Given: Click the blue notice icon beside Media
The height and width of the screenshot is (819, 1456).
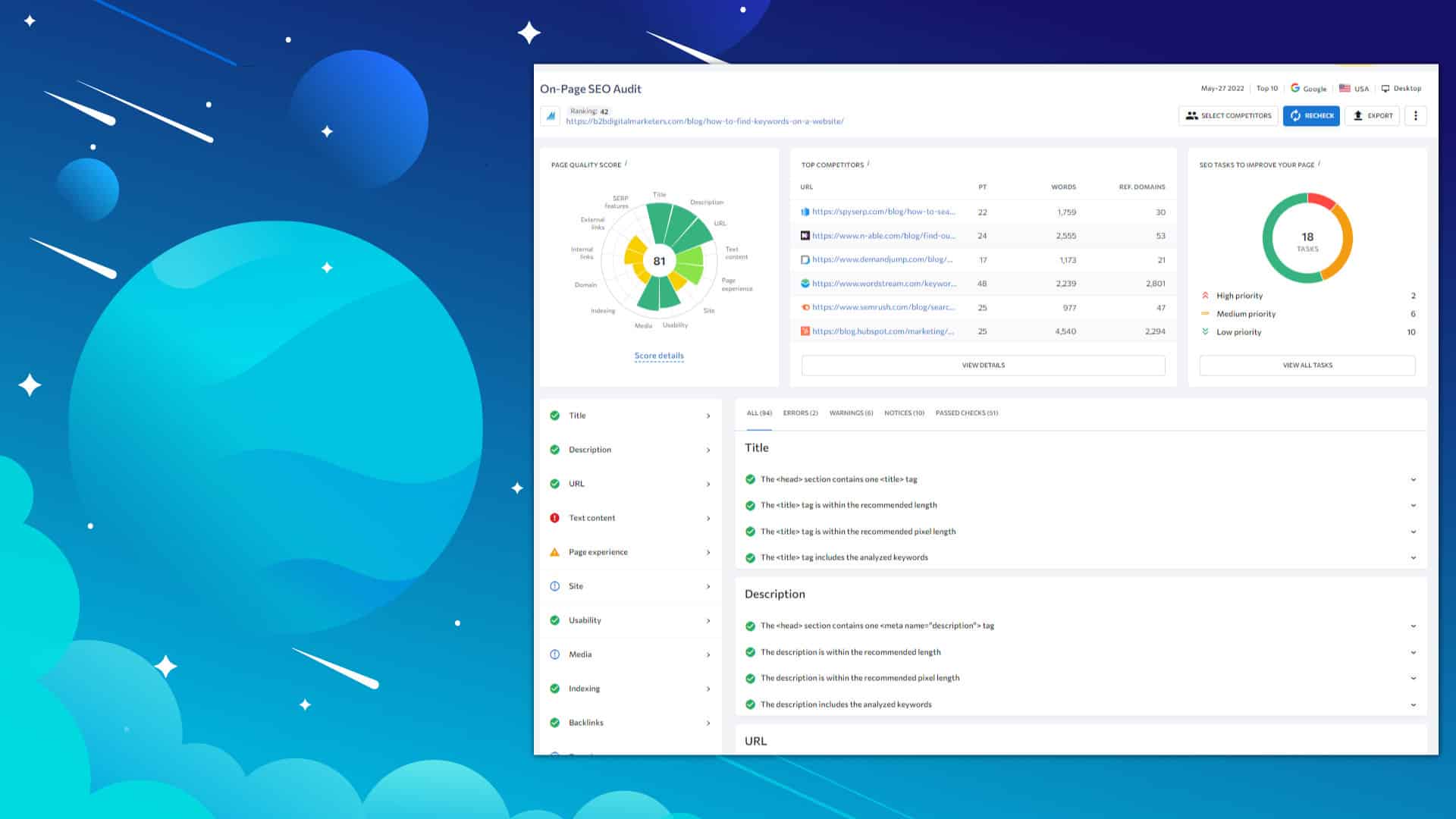Looking at the screenshot, I should pos(554,654).
